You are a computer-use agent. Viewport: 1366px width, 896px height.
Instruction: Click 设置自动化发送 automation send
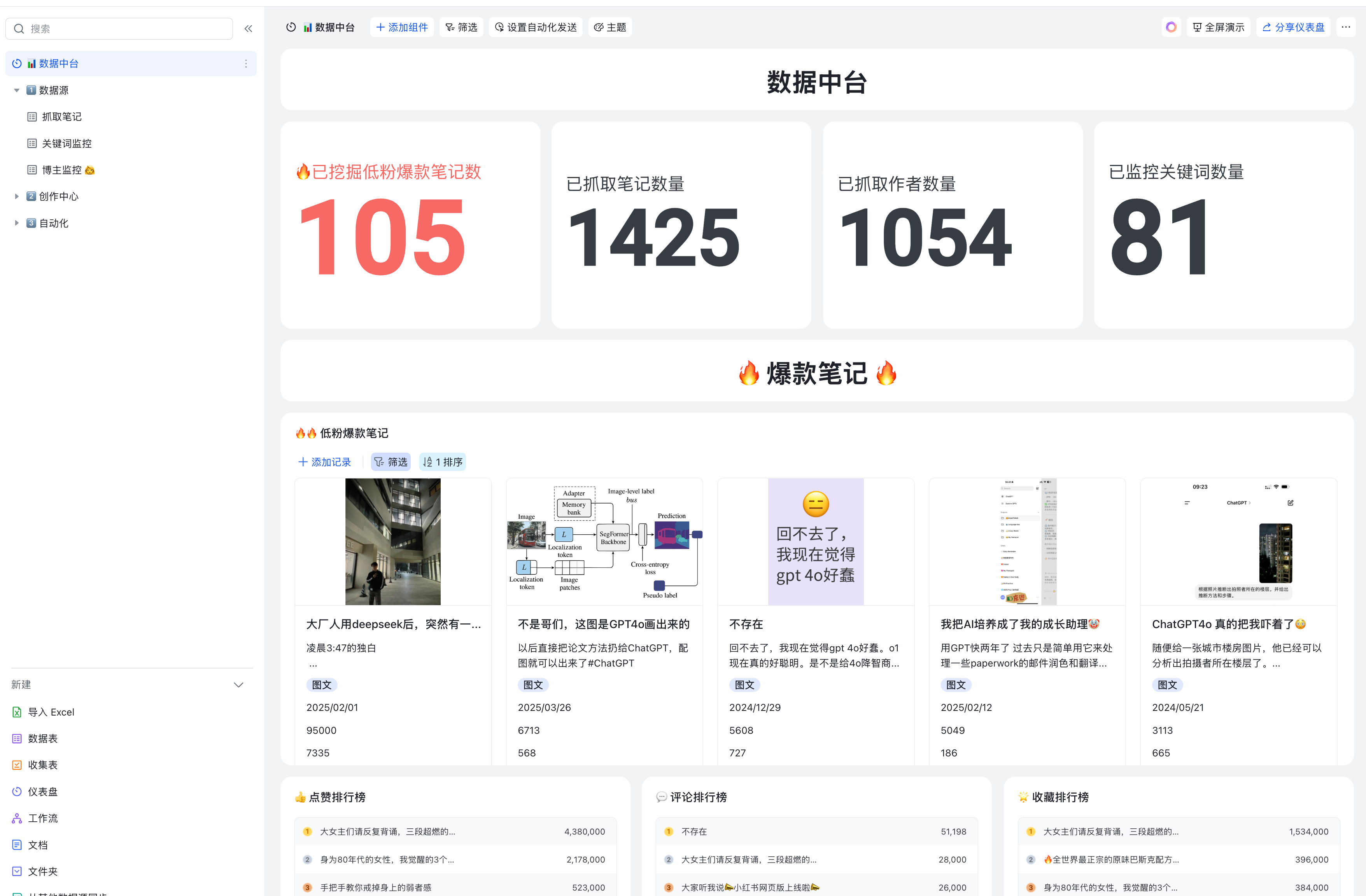pos(536,27)
